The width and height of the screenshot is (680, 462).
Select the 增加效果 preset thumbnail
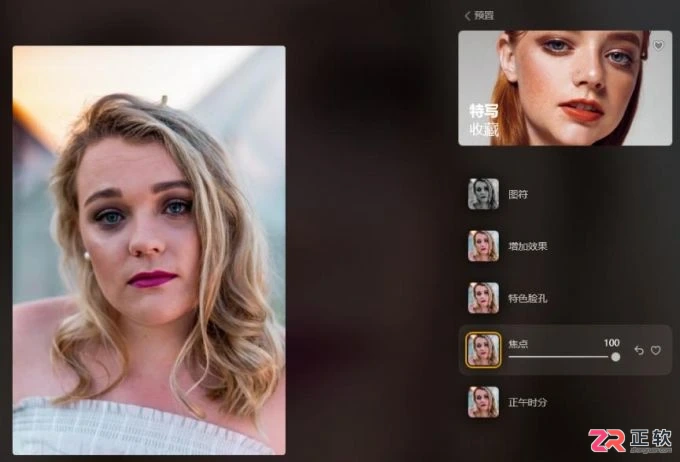[x=483, y=246]
